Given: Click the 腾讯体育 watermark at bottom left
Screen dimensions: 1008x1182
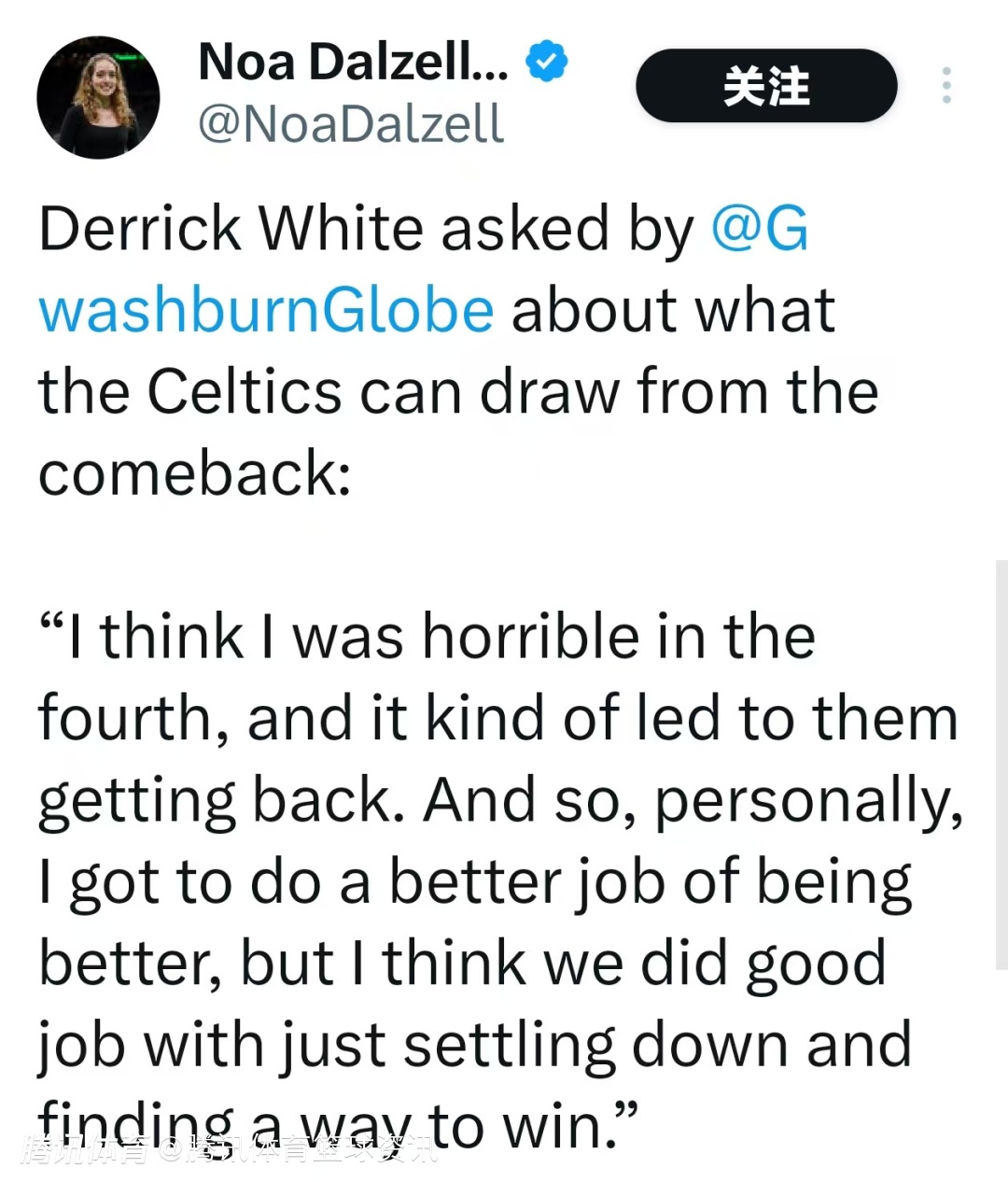Looking at the screenshot, I should click(84, 1149).
